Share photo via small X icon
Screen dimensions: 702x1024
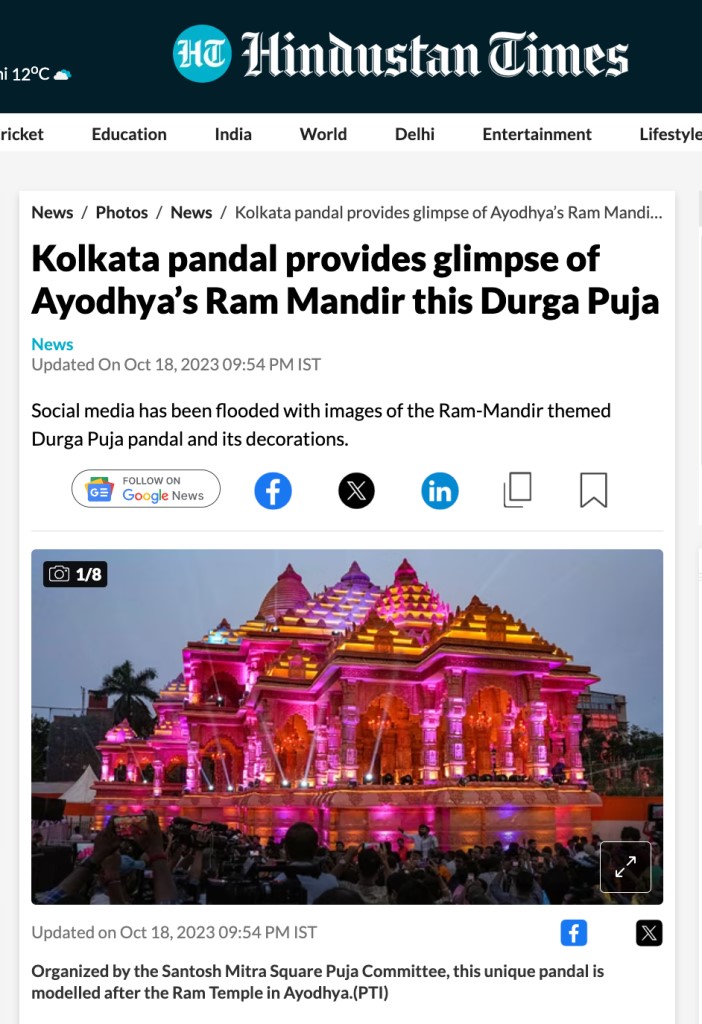pos(649,933)
